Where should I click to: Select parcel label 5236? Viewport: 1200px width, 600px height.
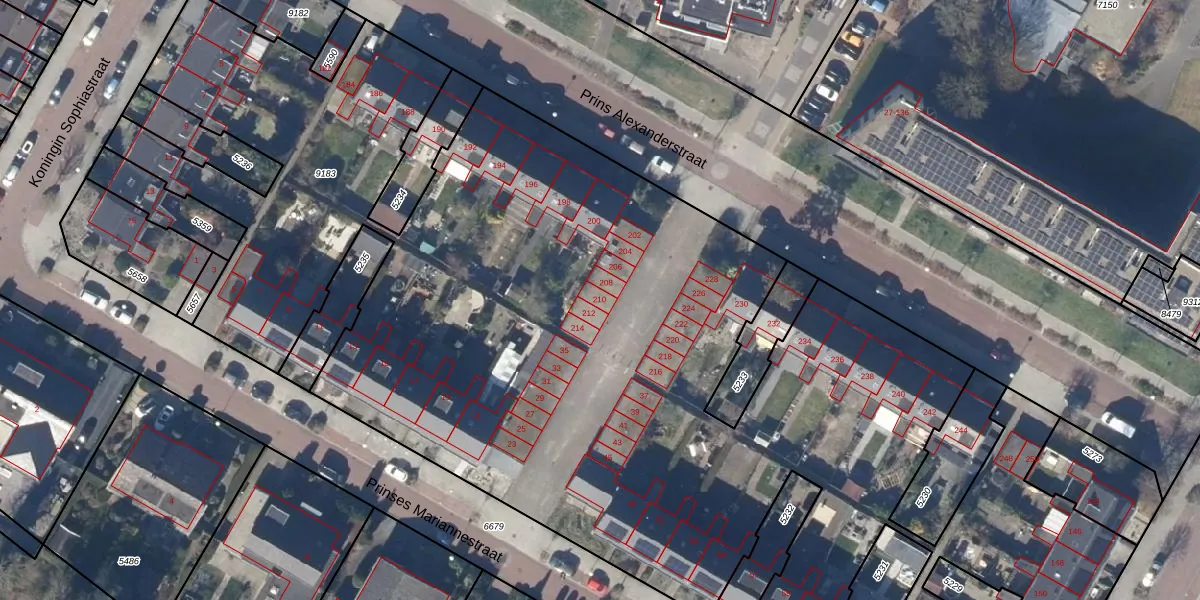click(242, 163)
